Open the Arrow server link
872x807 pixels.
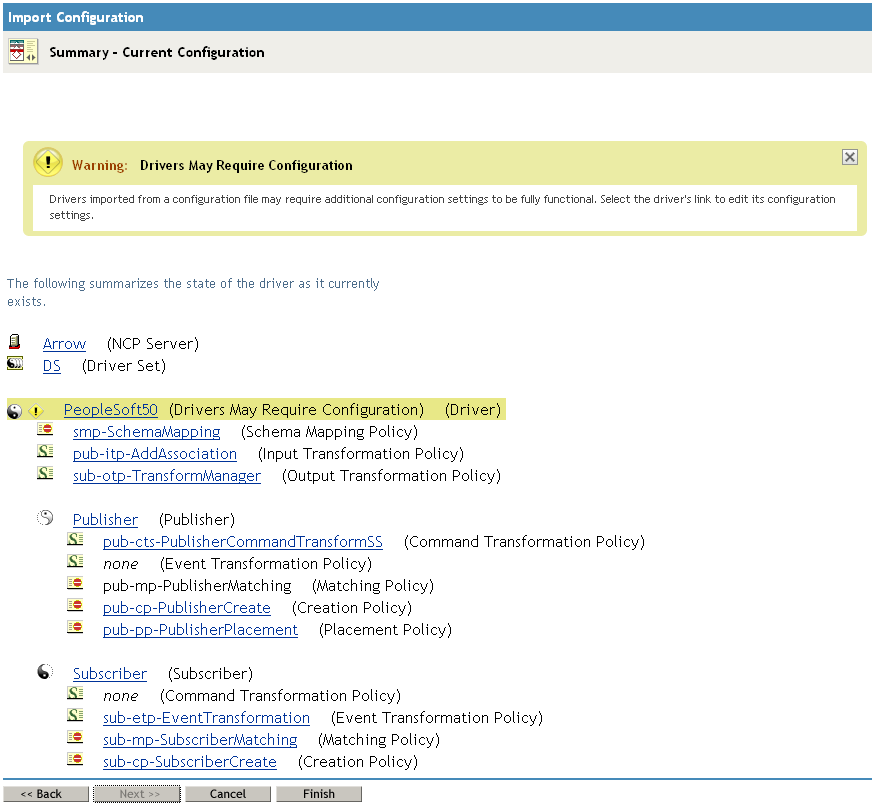point(64,344)
